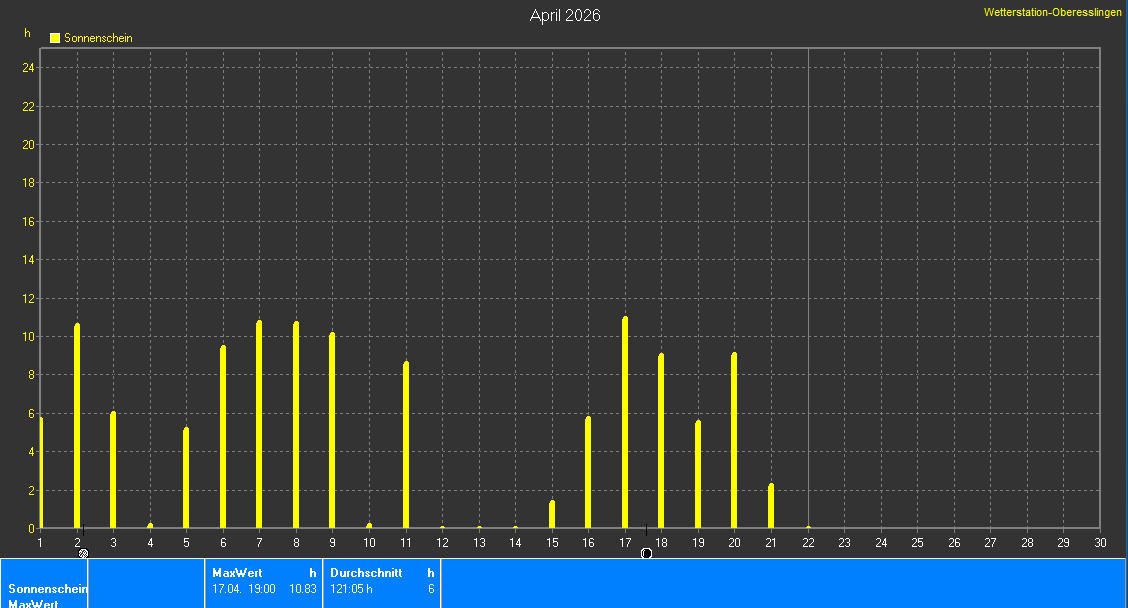Click the April 2026 chart title

(x=565, y=15)
